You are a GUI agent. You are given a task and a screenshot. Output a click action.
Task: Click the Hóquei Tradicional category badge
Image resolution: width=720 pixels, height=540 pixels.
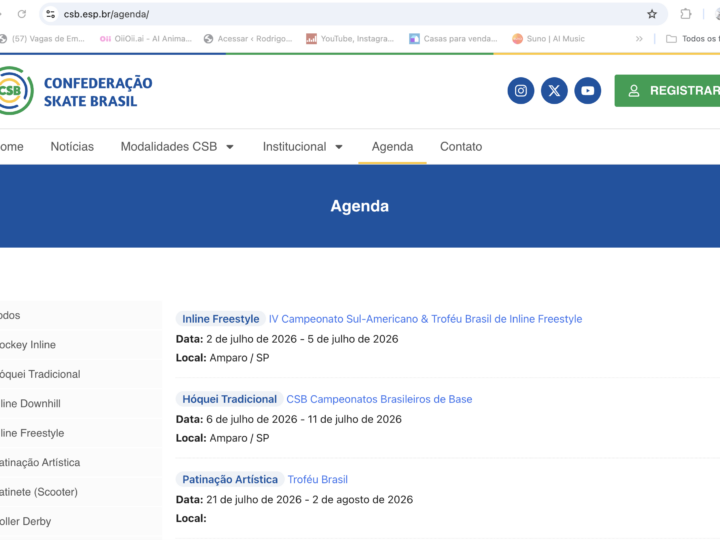point(229,399)
